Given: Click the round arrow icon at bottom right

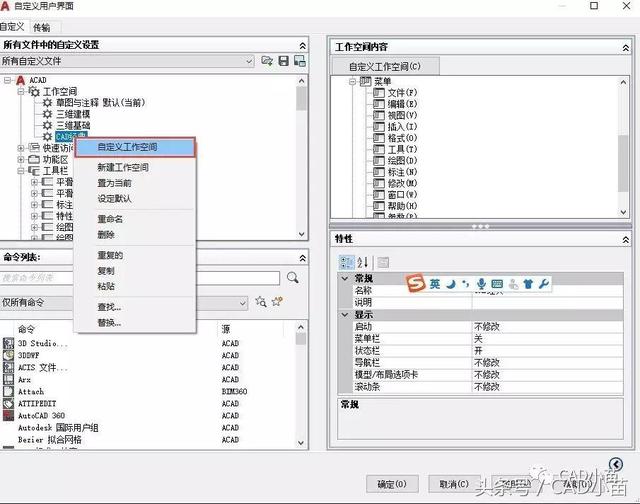Looking at the screenshot, I should pos(616,464).
